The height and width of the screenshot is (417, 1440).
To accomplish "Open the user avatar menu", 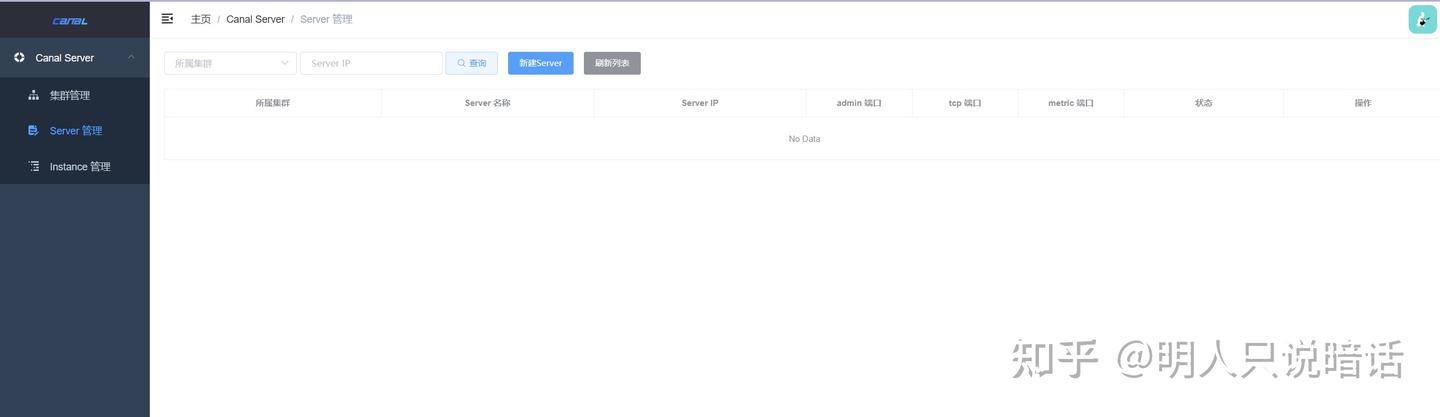I will click(1422, 19).
